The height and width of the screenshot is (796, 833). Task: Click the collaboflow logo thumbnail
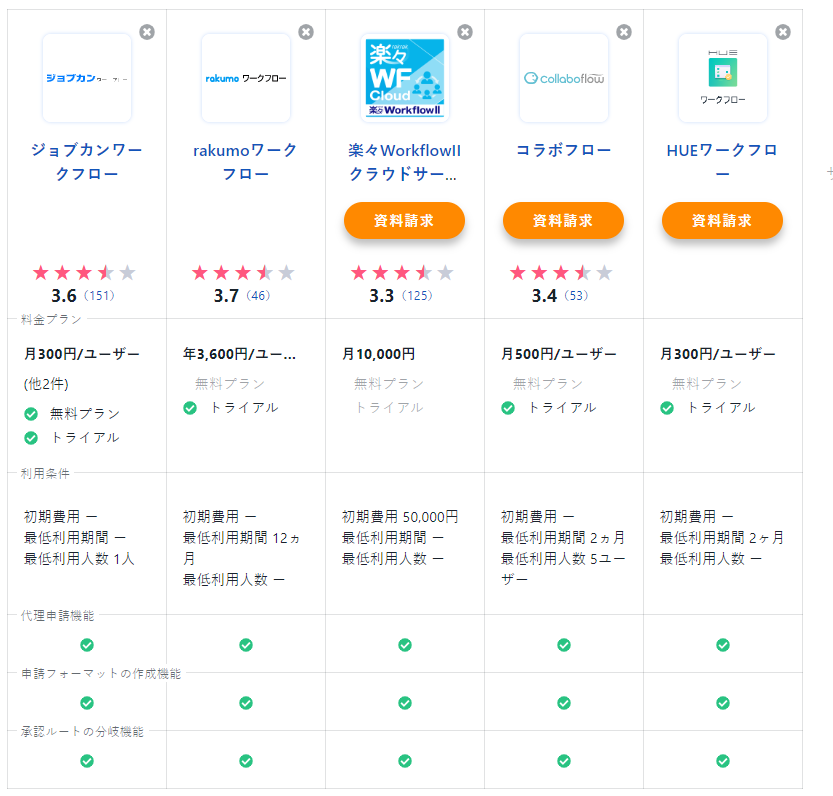564,78
